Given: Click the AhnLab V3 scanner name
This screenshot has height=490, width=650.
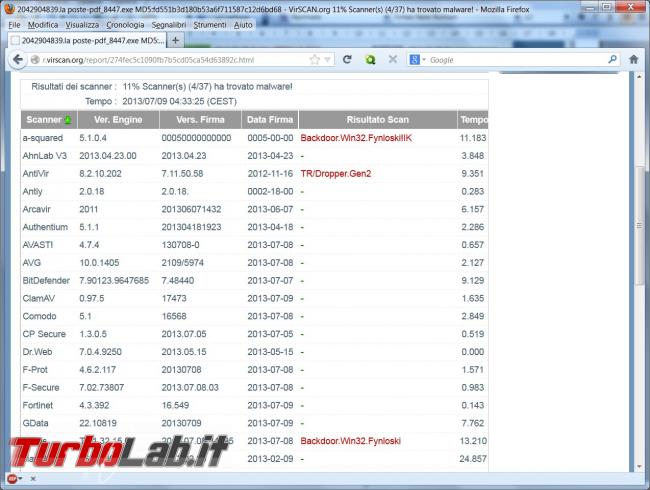Looking at the screenshot, I should pyautogui.click(x=45, y=156).
